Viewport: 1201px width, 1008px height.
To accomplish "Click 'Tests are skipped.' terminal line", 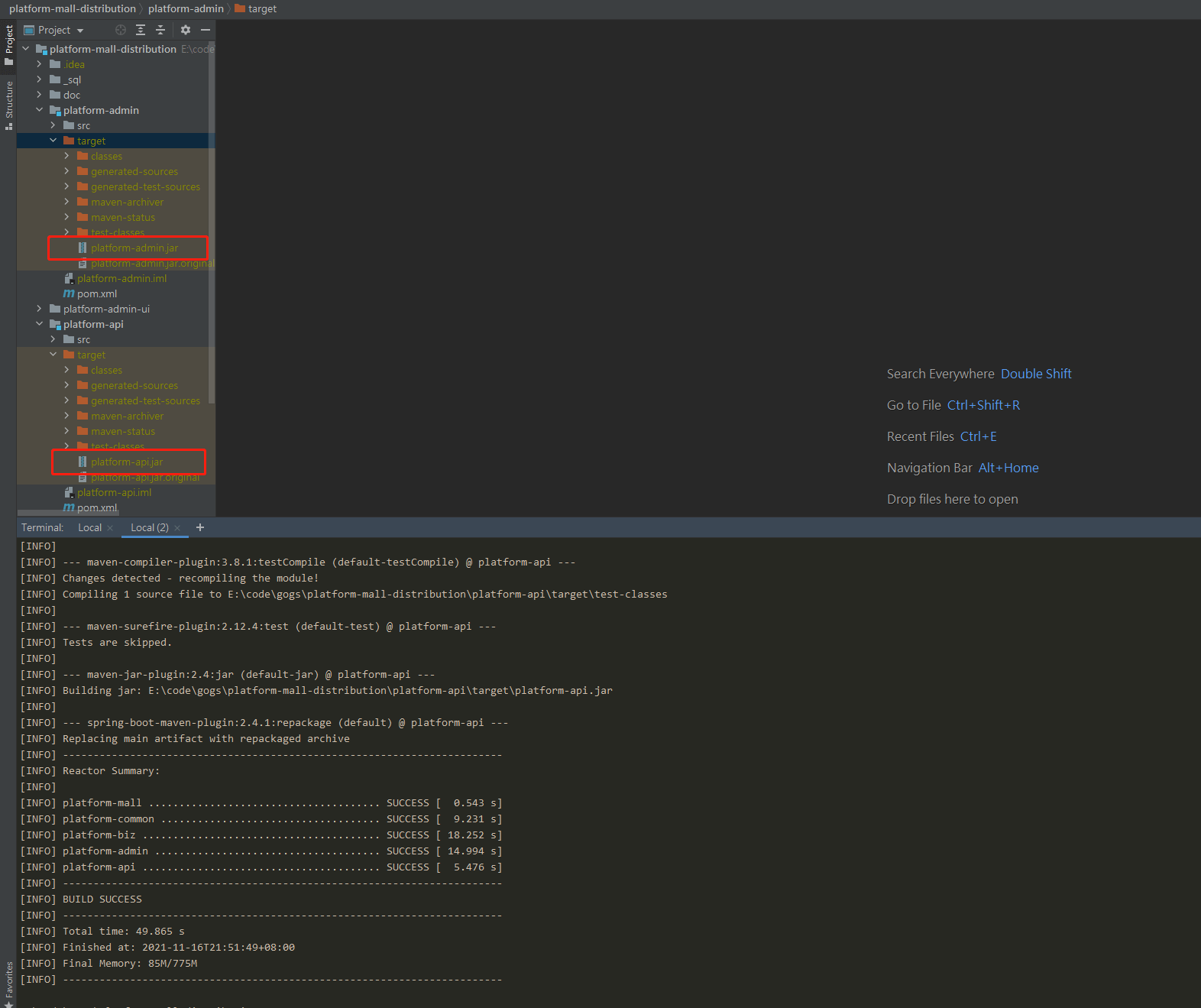I will click(x=118, y=643).
